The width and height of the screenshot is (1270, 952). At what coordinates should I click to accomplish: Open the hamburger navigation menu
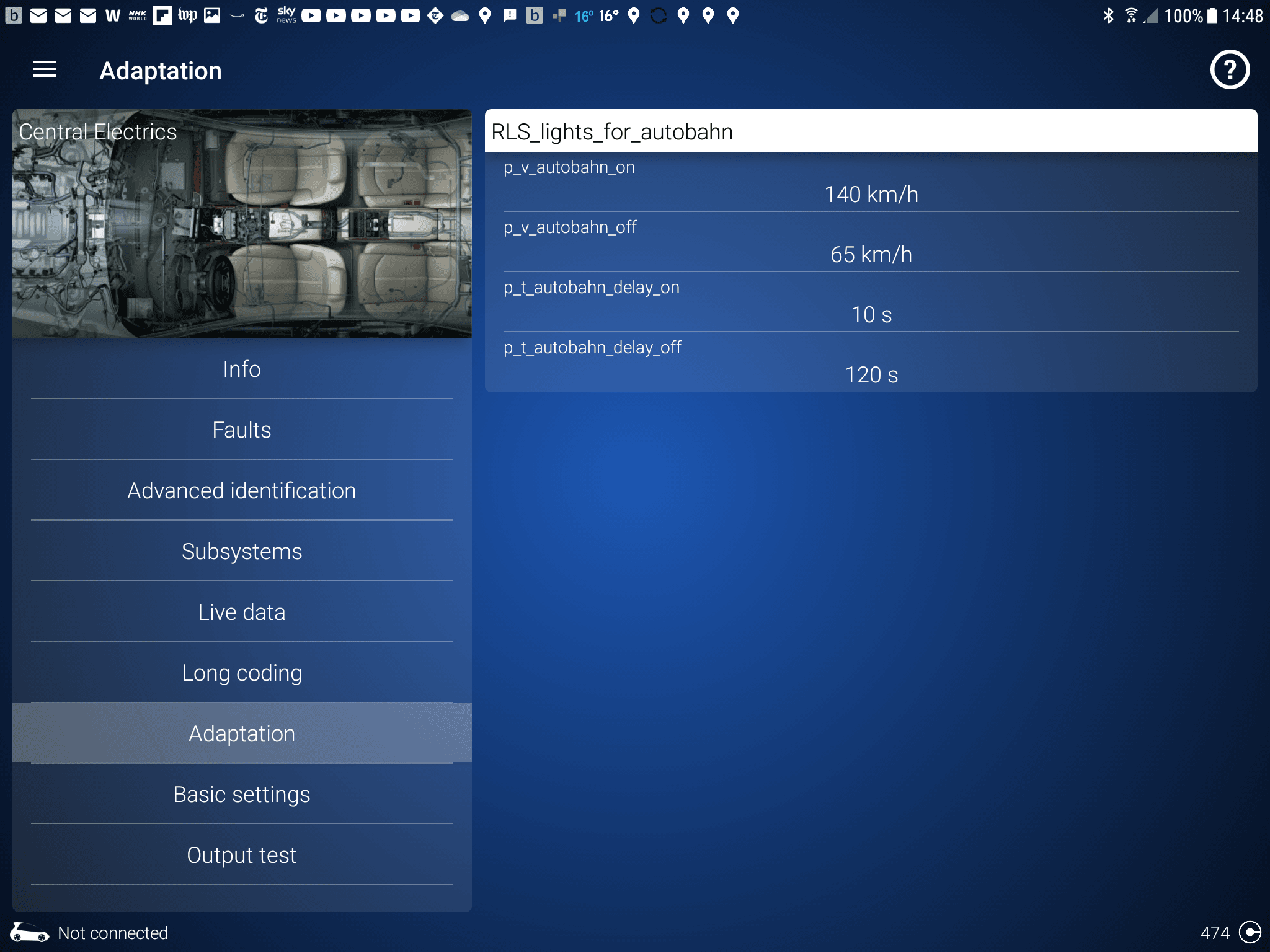click(x=45, y=70)
